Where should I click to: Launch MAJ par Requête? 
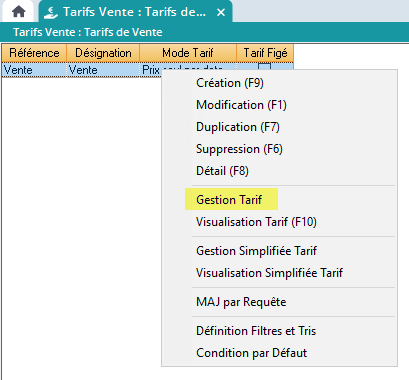click(x=241, y=302)
